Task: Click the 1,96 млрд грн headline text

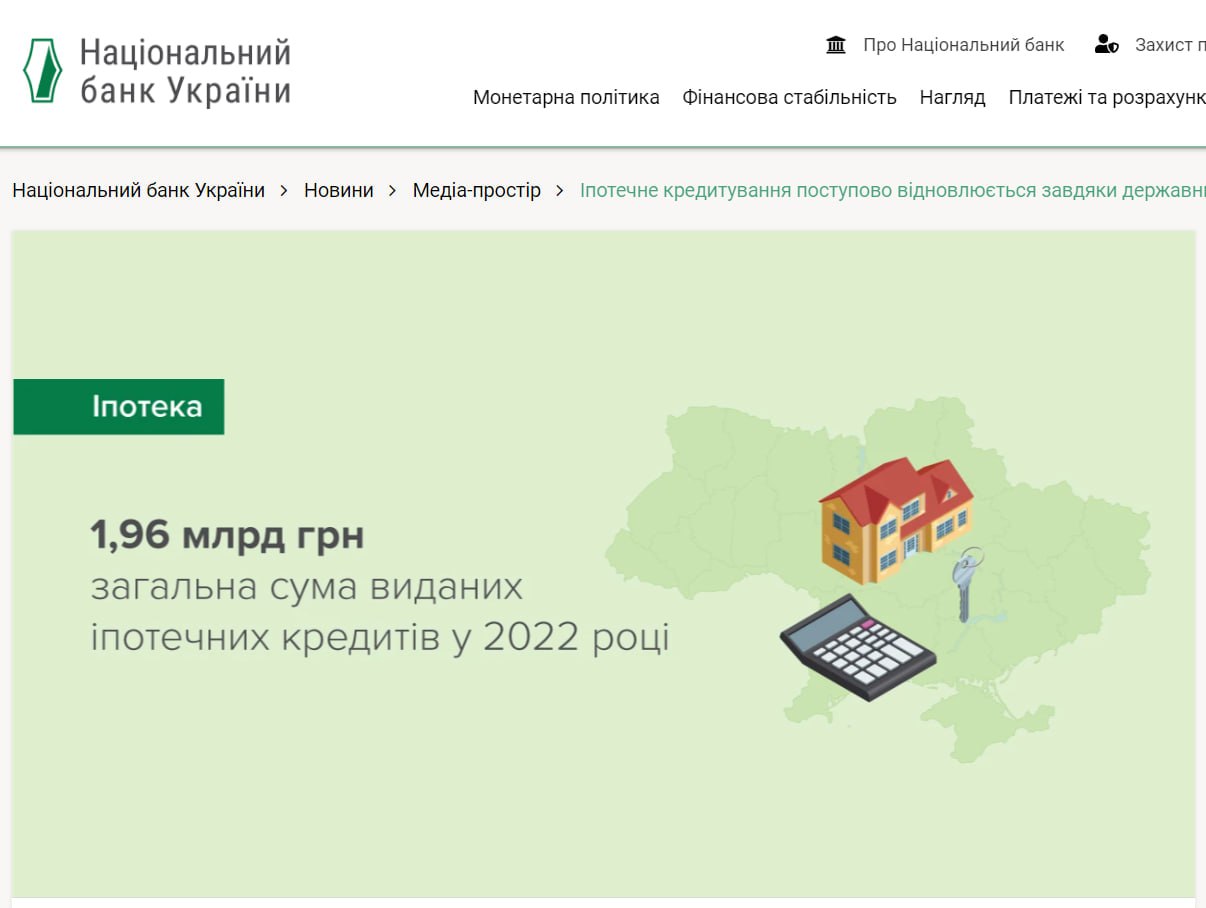Action: [227, 536]
